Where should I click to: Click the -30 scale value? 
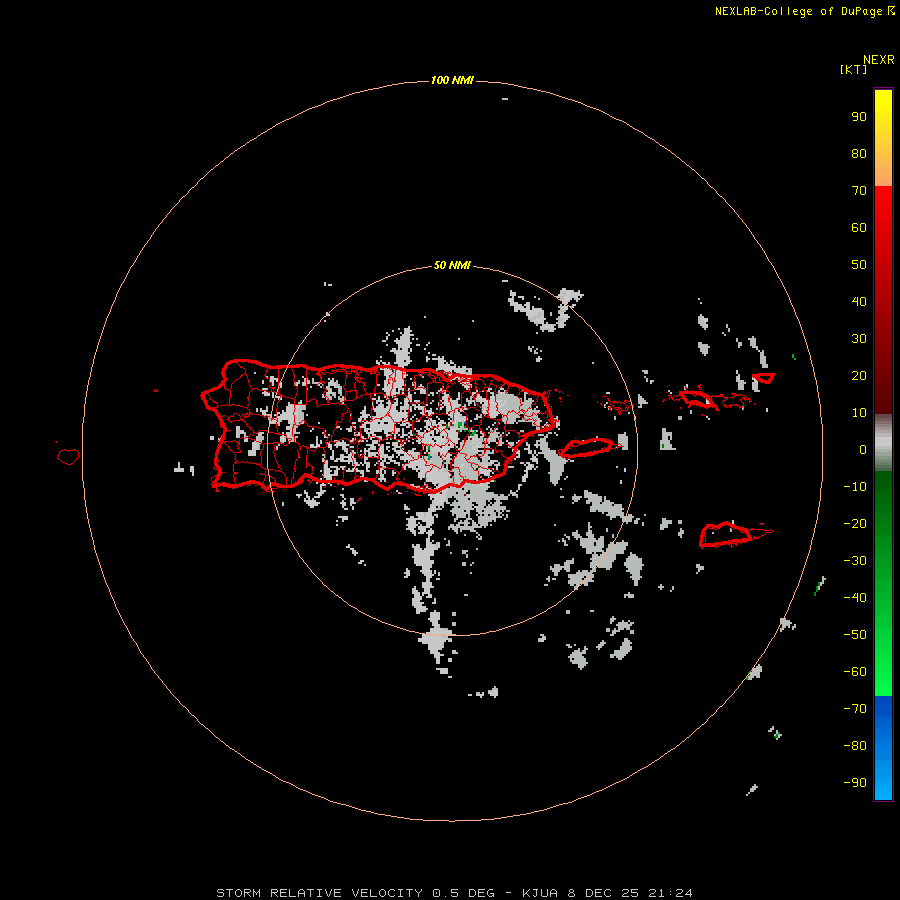(x=855, y=561)
